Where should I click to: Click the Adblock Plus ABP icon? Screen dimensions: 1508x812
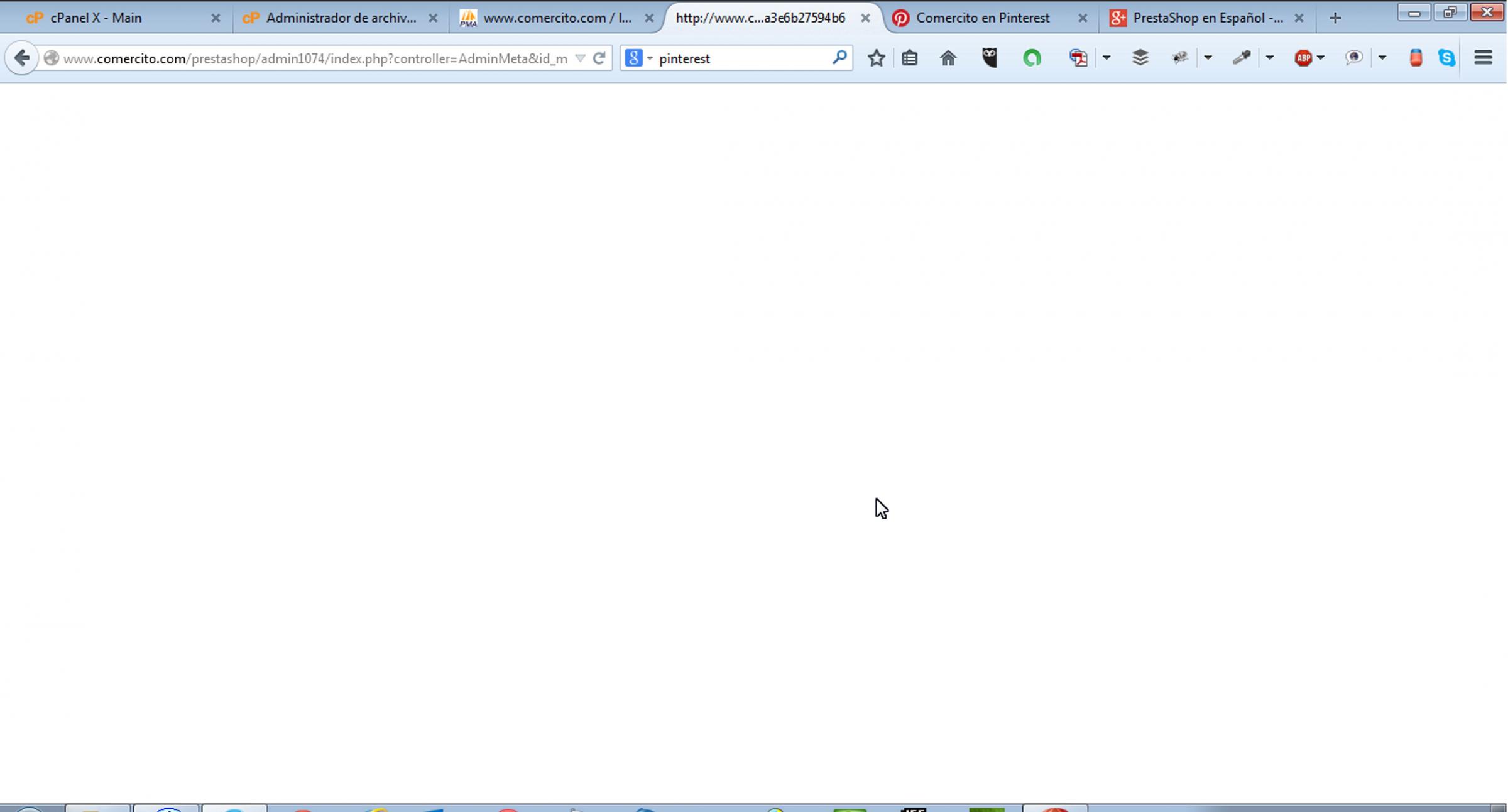pyautogui.click(x=1304, y=58)
